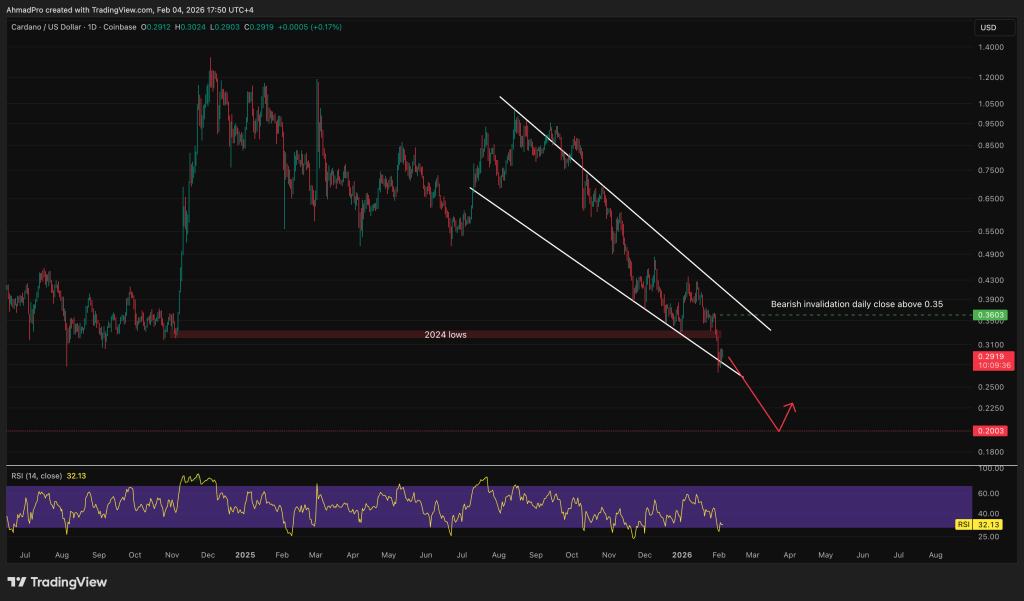
Task: Click the TradingView logo icon
Action: (x=18, y=582)
